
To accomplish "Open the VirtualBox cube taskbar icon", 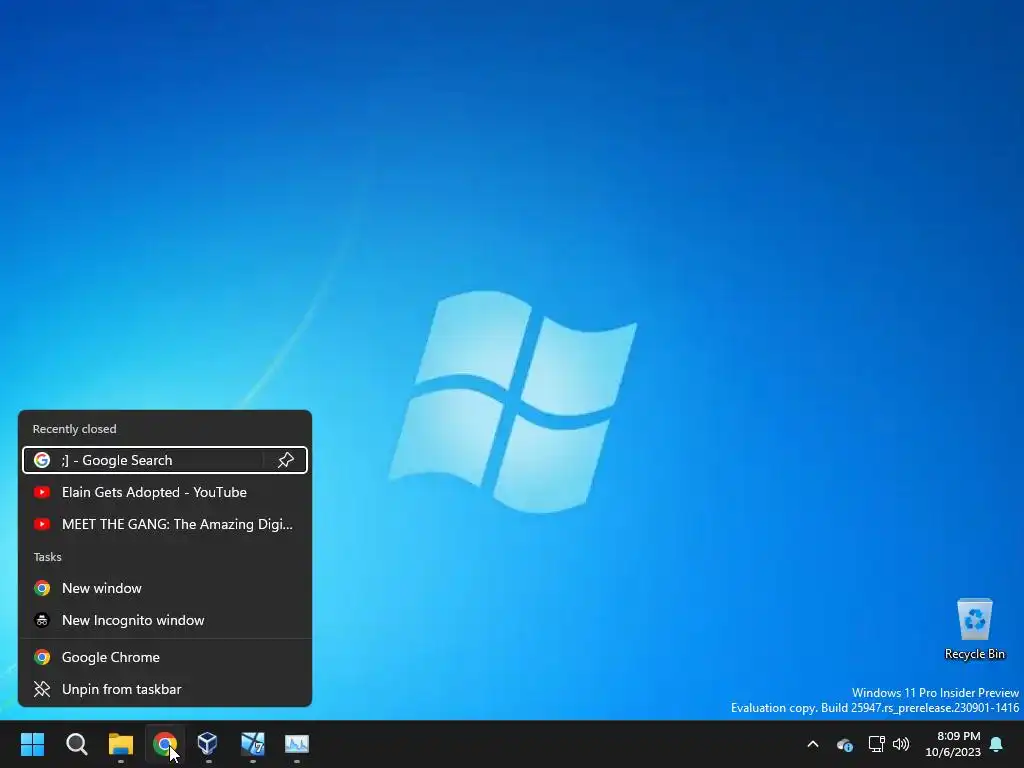I will click(x=208, y=744).
